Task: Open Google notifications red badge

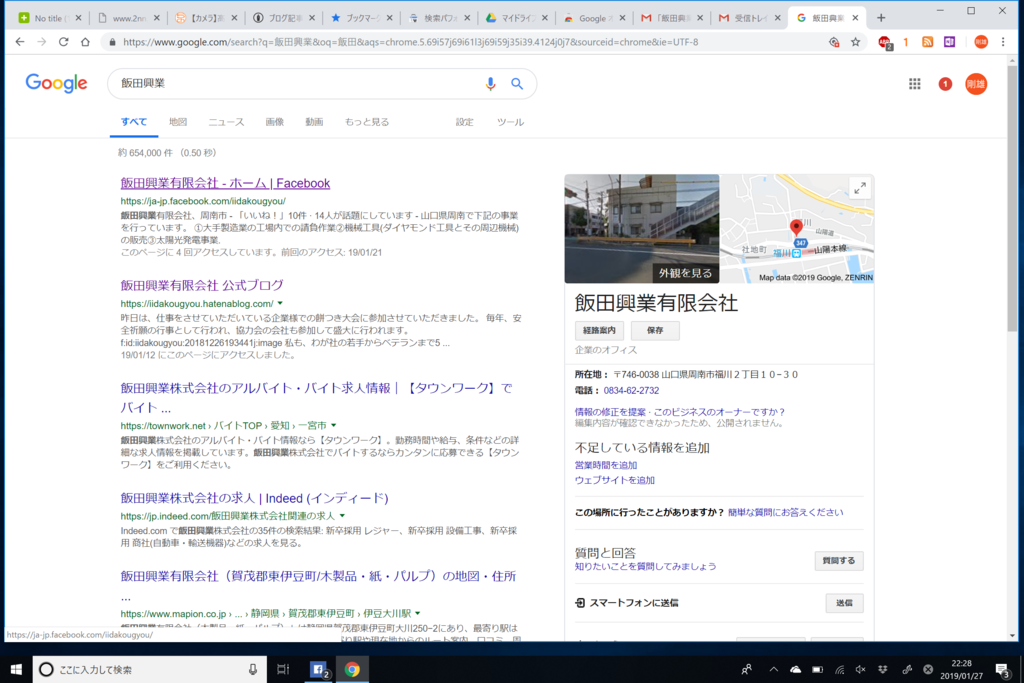Action: [945, 84]
